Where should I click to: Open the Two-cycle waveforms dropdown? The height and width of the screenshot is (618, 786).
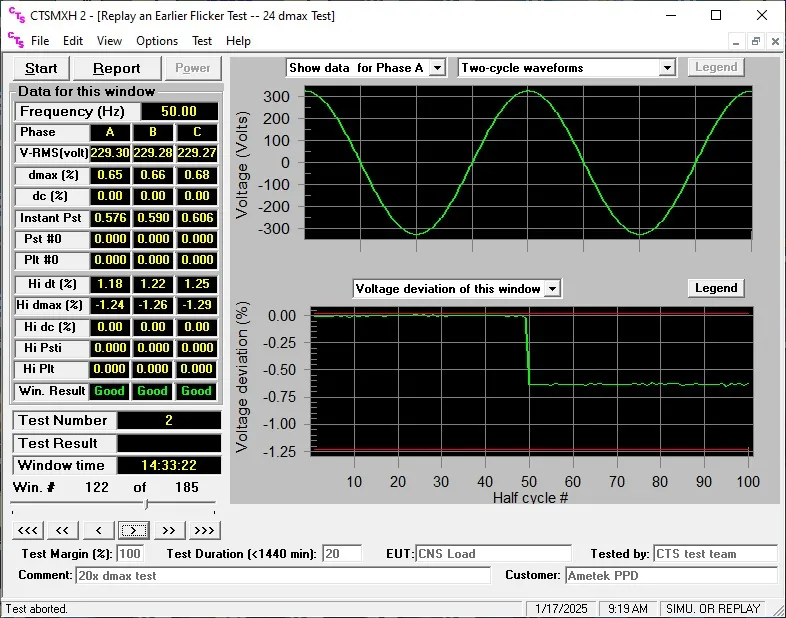point(667,68)
